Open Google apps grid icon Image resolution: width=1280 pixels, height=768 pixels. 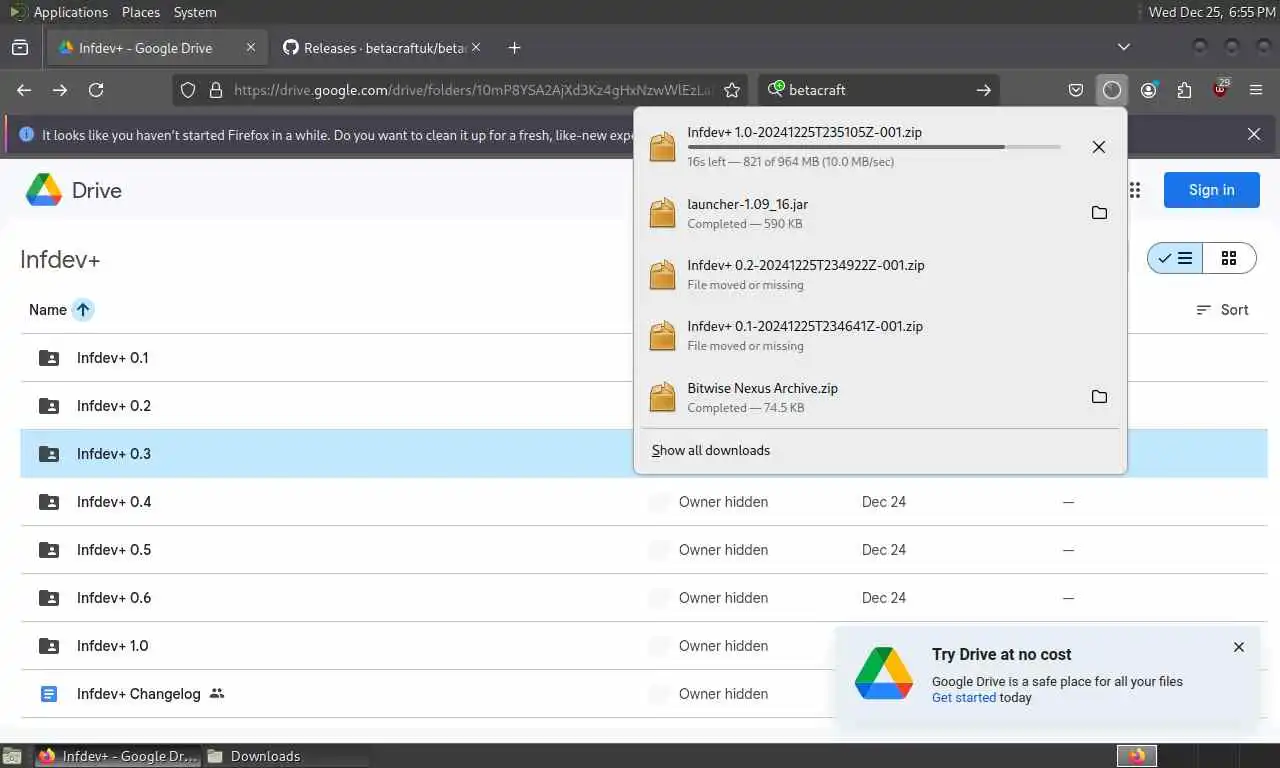click(x=1135, y=190)
